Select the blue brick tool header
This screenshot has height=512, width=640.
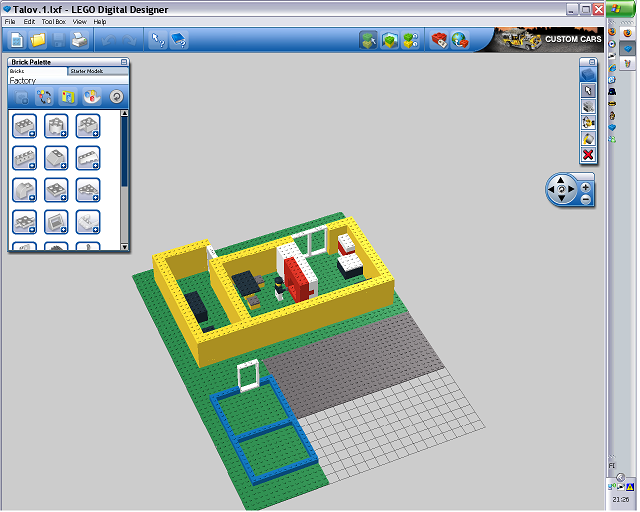click(588, 75)
